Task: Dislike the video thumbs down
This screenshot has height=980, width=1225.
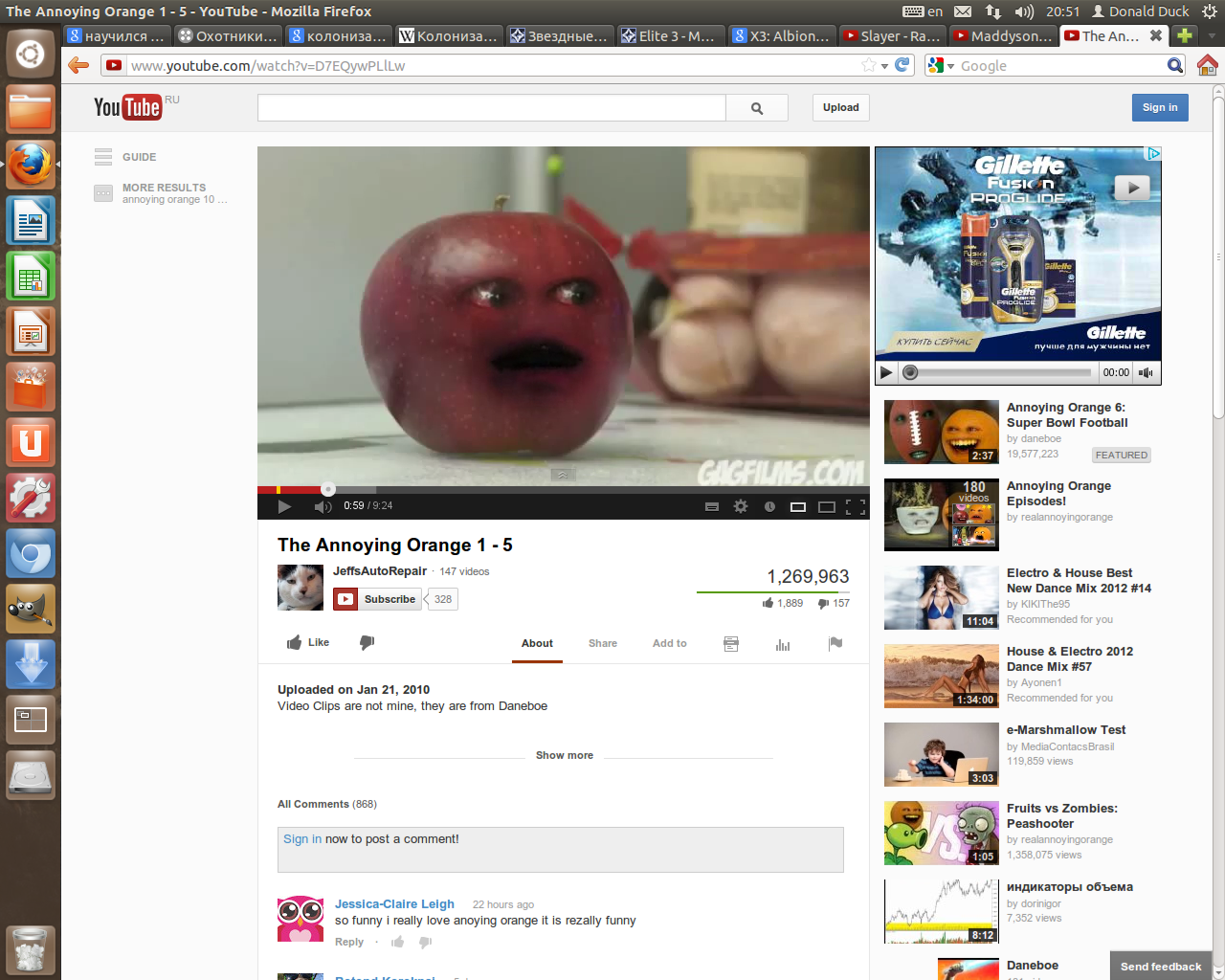Action: (x=367, y=643)
